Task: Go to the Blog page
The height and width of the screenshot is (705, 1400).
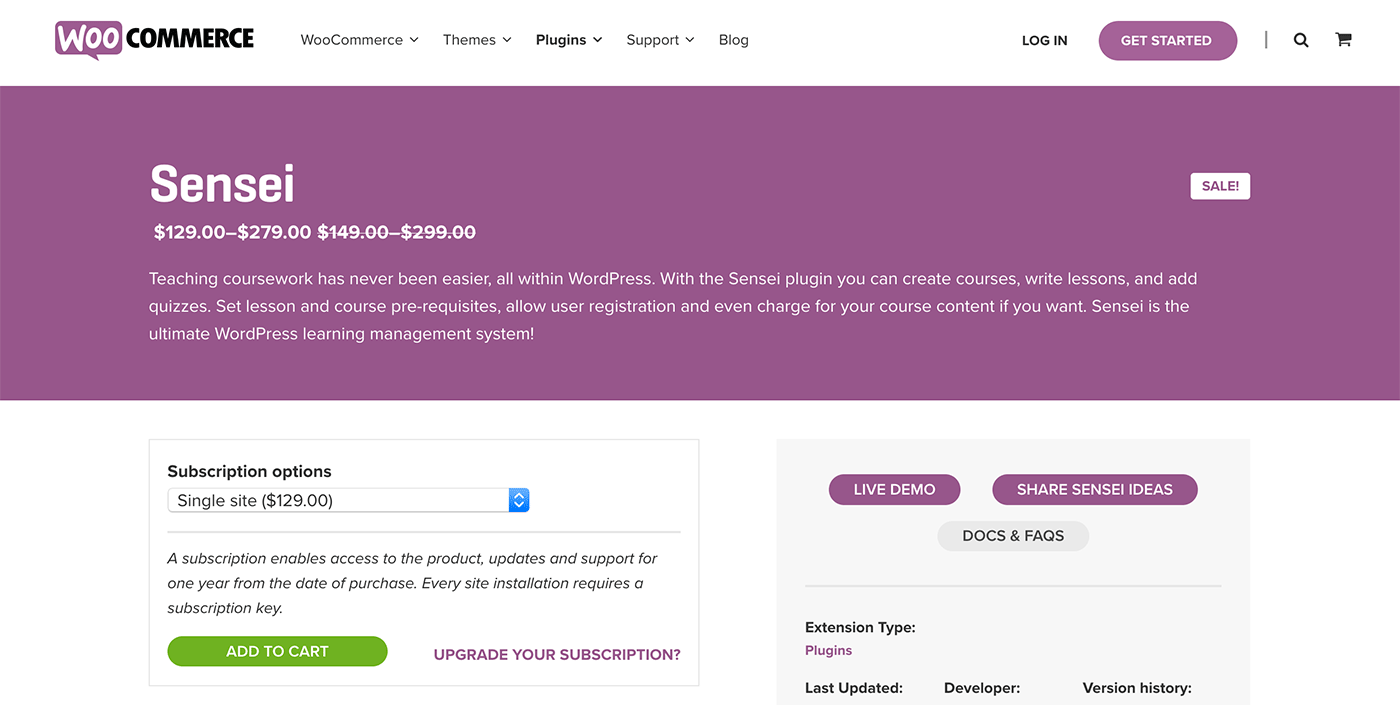Action: (x=734, y=40)
